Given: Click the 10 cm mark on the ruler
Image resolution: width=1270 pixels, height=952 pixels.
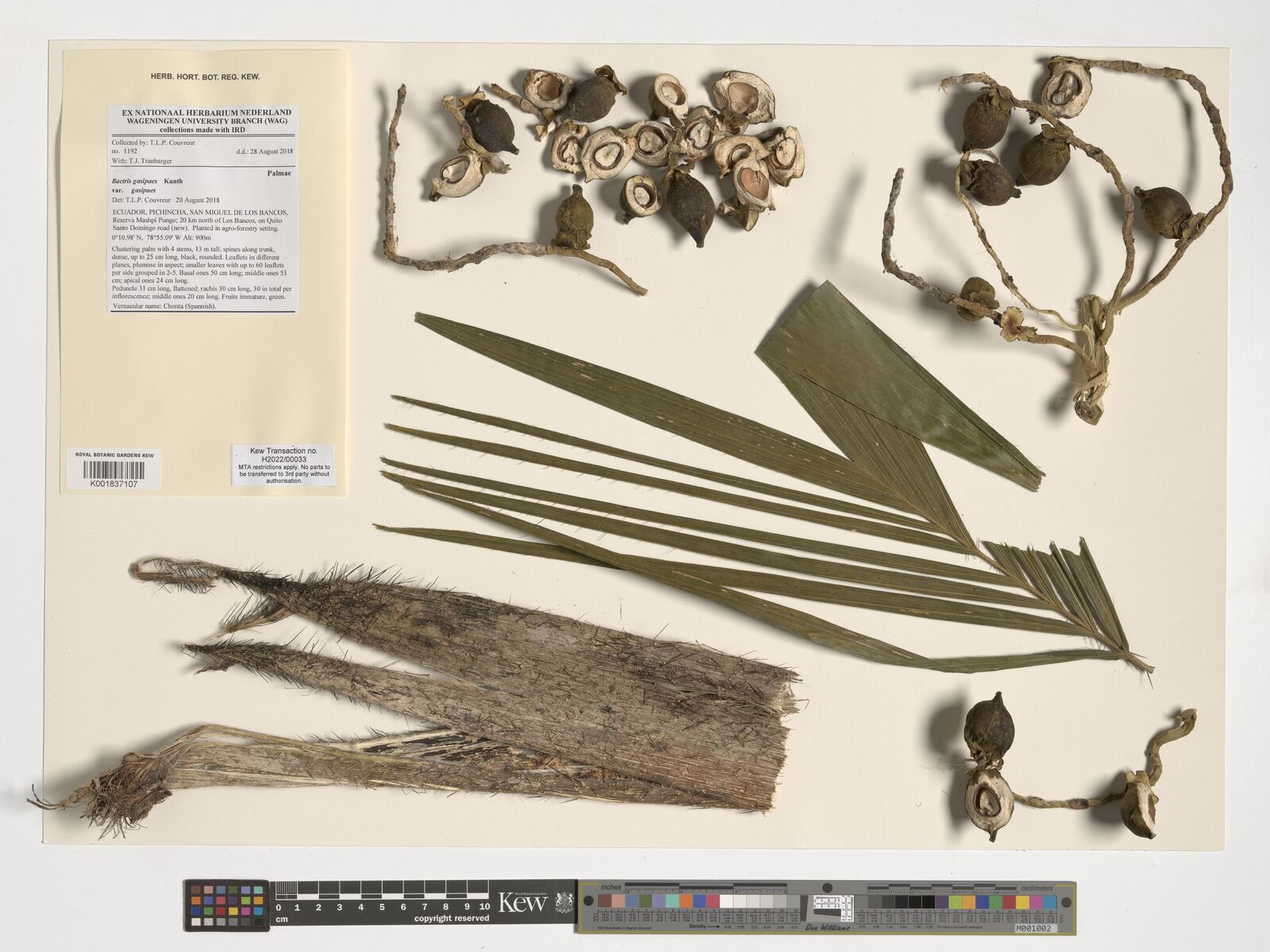Looking at the screenshot, I should tap(484, 906).
